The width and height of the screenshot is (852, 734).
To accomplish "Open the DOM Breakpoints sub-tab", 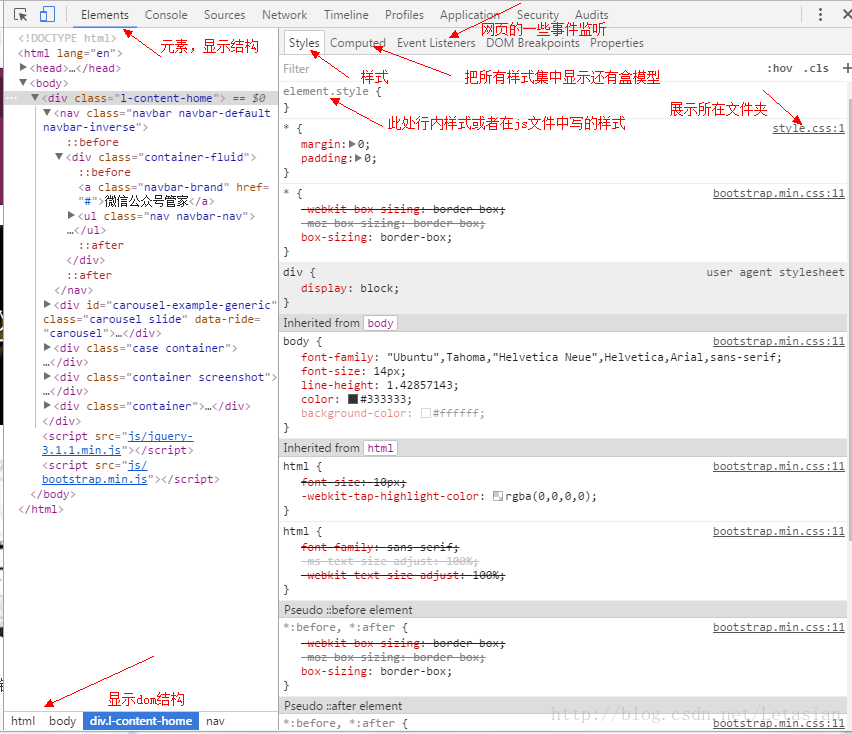I will [x=532, y=43].
